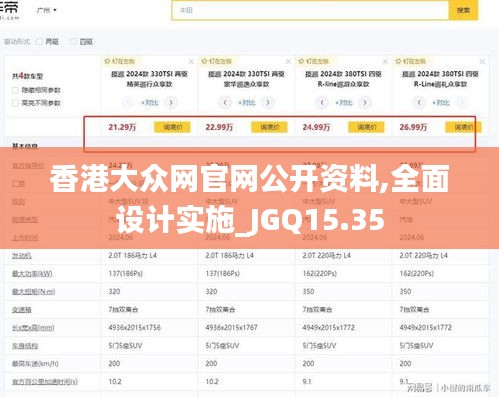The image size is (499, 397).
Task: Move first 380TSI R-line column left
Action: 322,102
